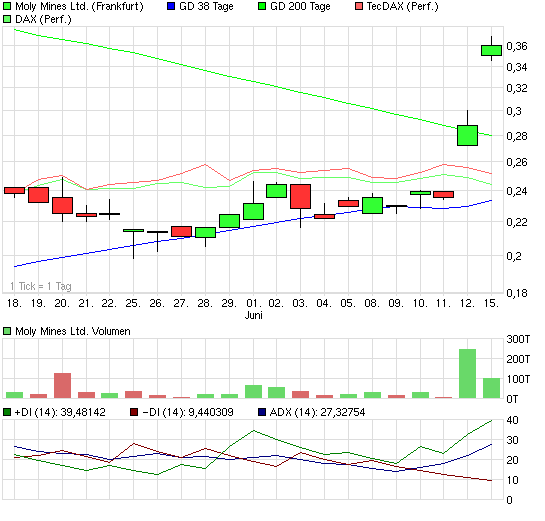This screenshot has height=521, width=545.
Task: Click the green candlestick on the 29th
Action: click(x=229, y=221)
